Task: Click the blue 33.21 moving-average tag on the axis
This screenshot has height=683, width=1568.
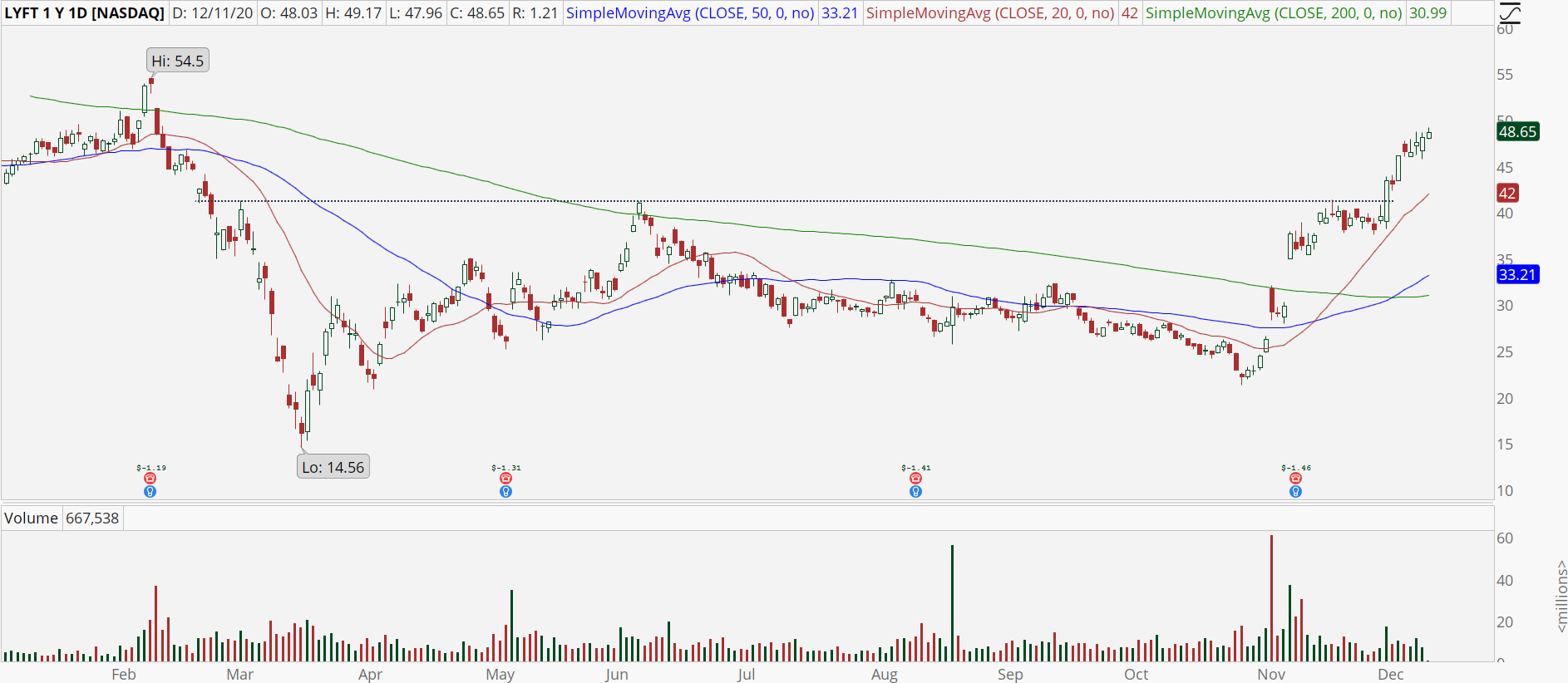Action: click(1518, 274)
